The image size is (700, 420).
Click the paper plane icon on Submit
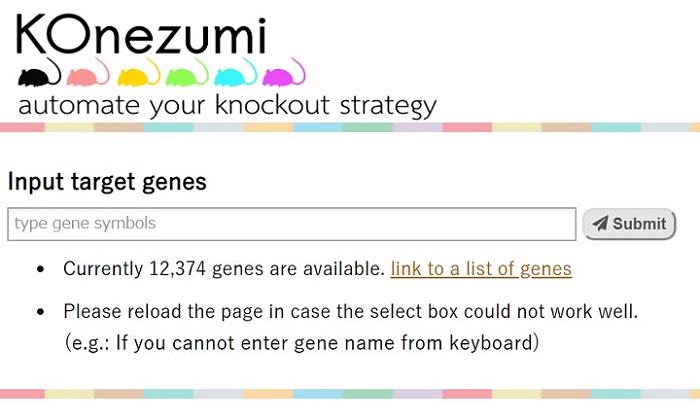(600, 224)
